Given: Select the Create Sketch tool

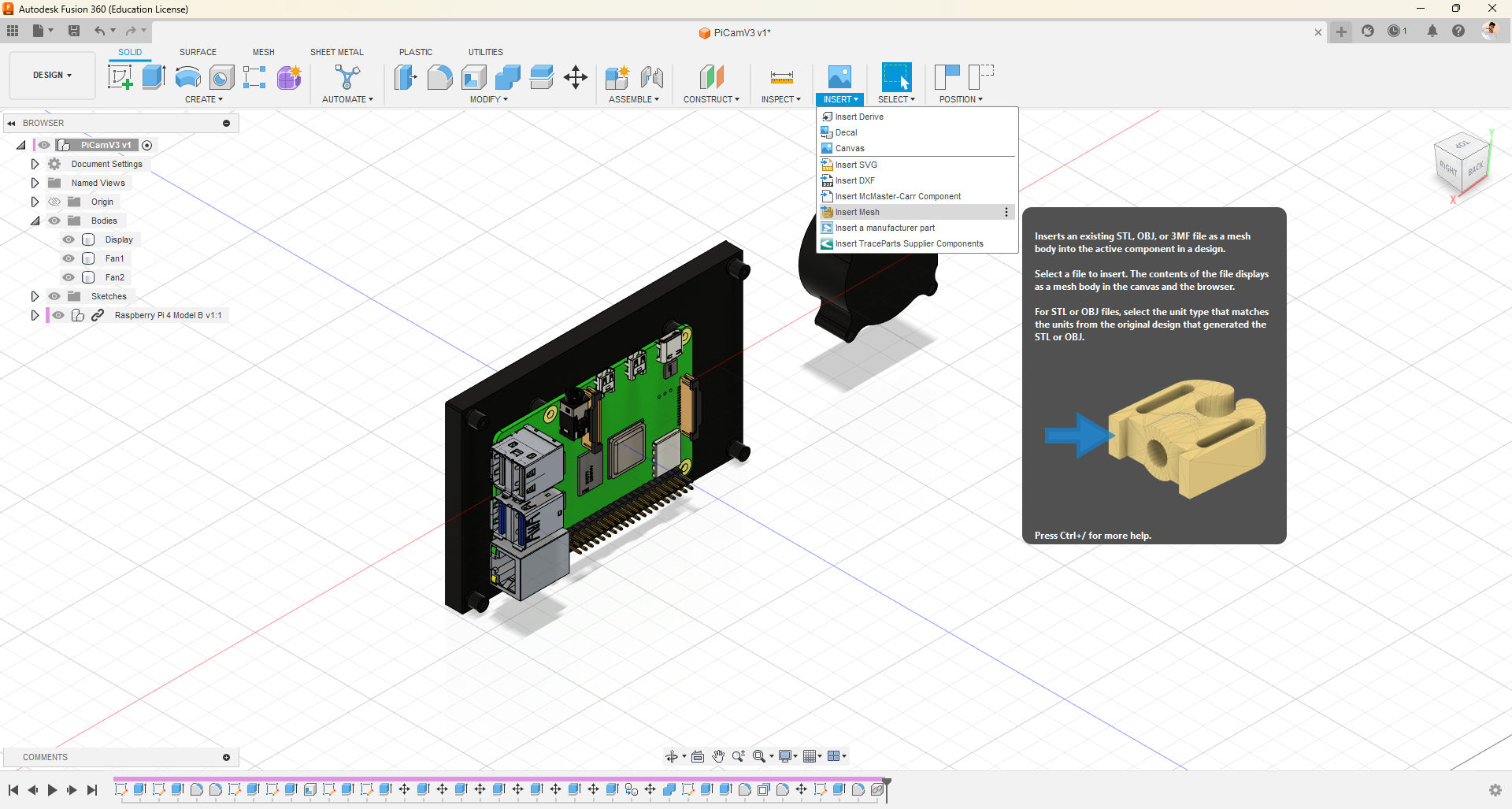Looking at the screenshot, I should (120, 77).
